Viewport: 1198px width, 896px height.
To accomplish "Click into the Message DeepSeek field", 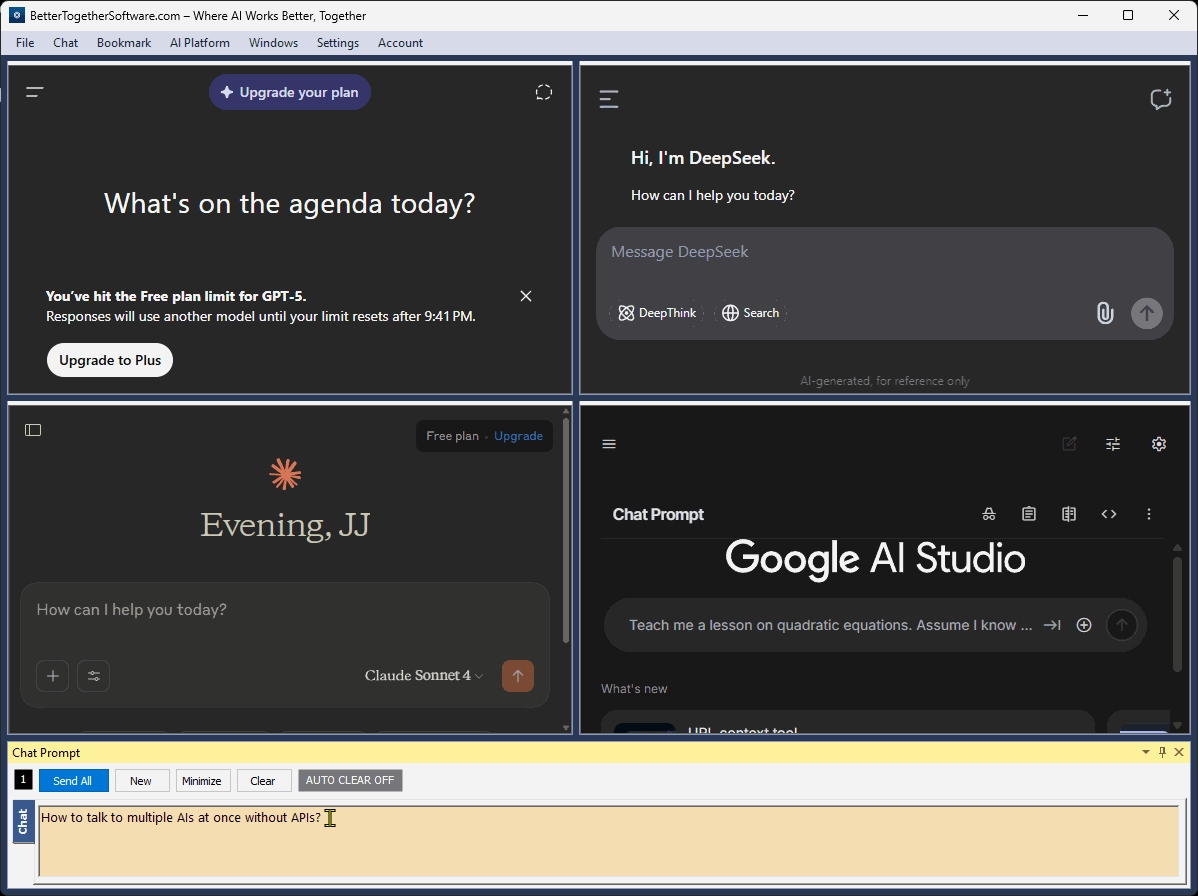I will (884, 252).
